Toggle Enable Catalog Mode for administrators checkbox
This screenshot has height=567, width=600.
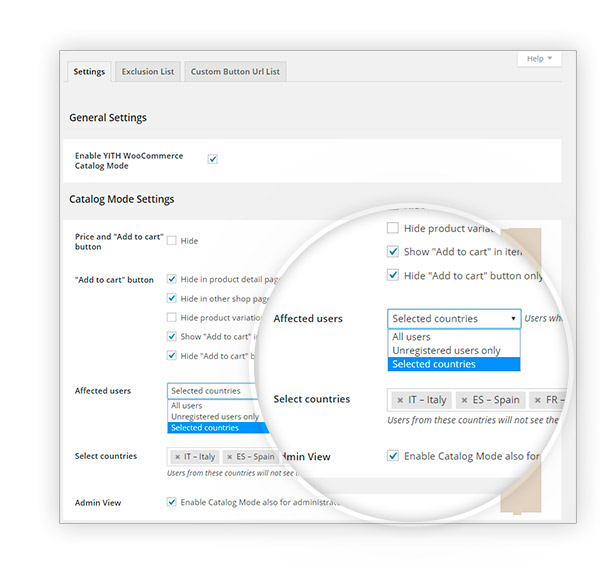pos(171,502)
